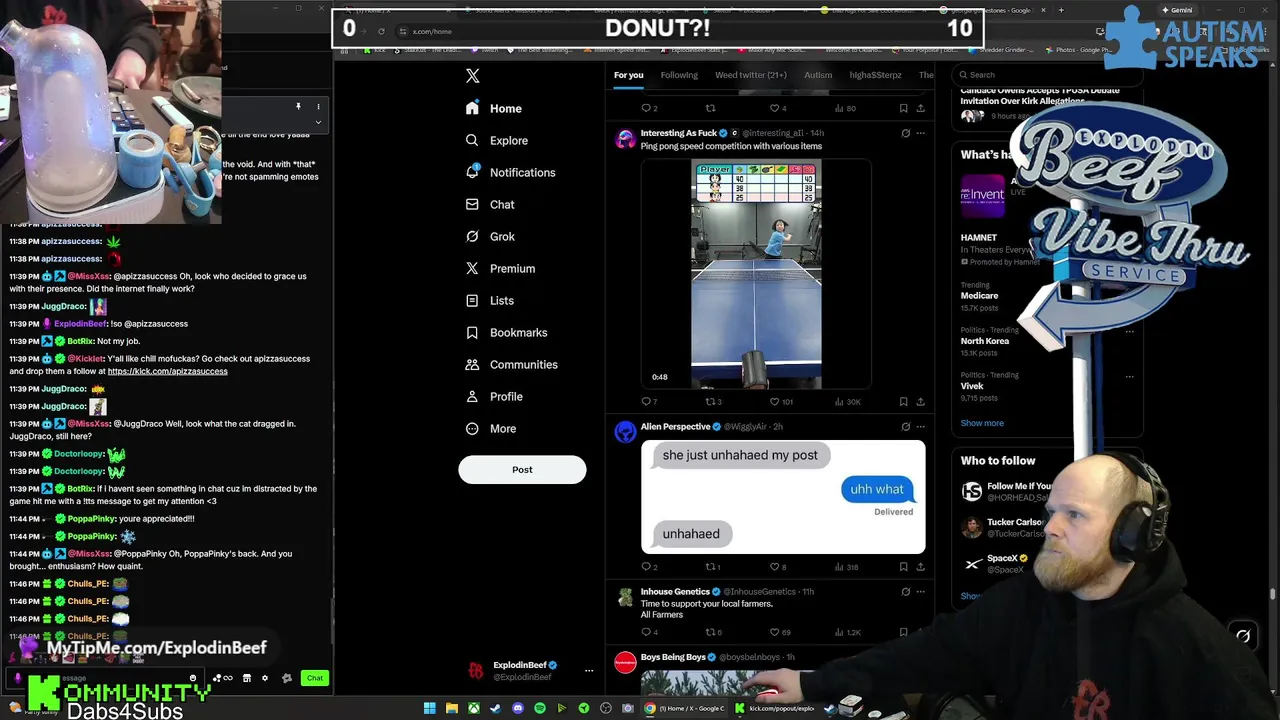1280x720 pixels.
Task: Reply to the Alien Perspective post
Action: [648, 567]
